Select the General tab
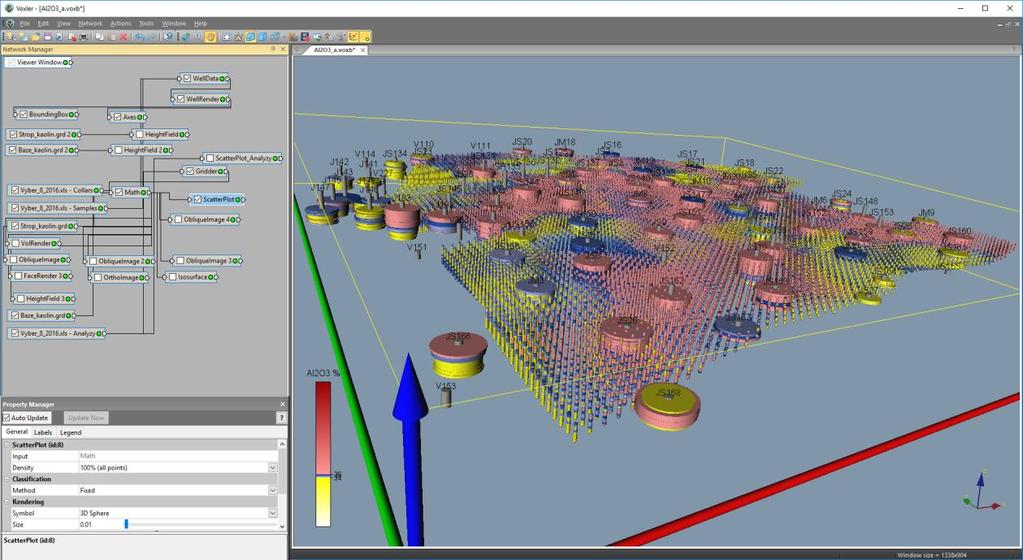 (x=16, y=431)
